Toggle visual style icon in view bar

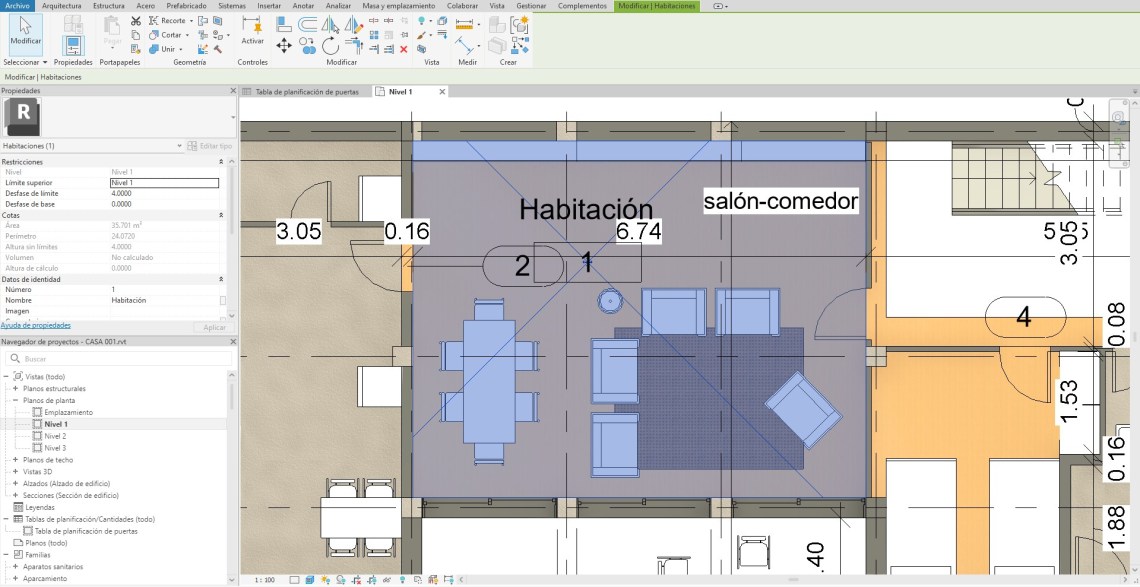click(x=310, y=579)
